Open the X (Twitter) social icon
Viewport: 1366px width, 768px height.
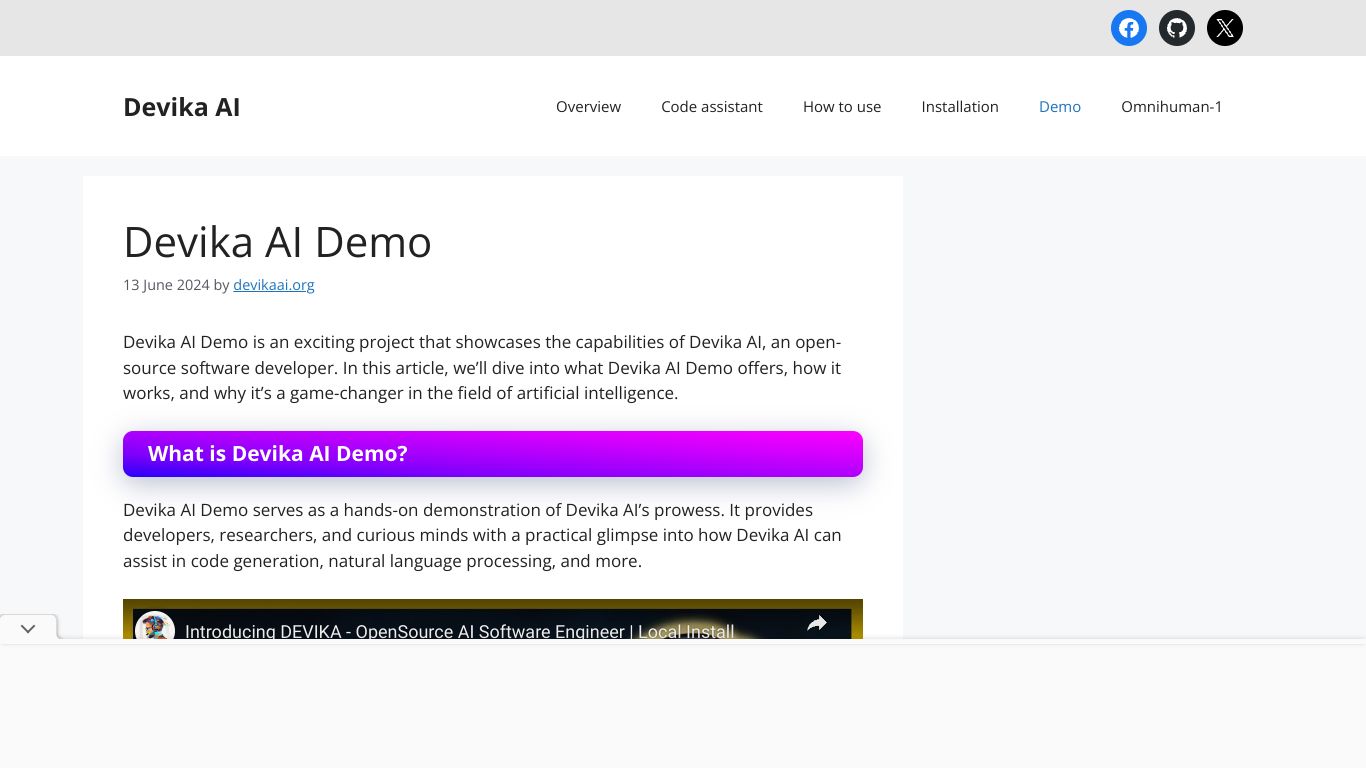(1225, 28)
